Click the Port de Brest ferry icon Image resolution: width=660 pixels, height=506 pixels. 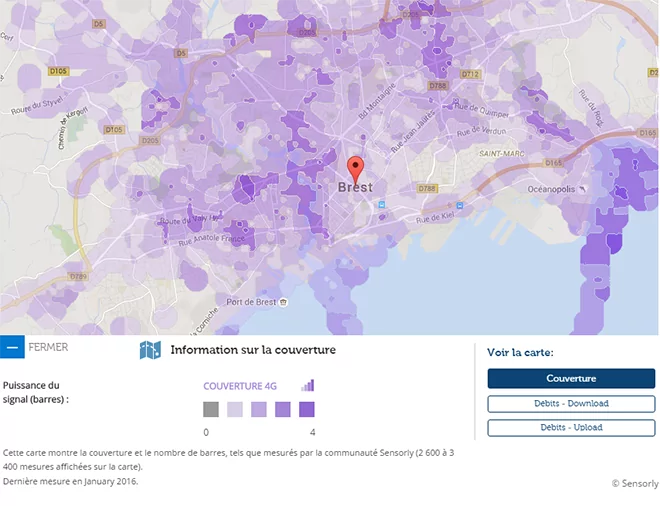284,302
